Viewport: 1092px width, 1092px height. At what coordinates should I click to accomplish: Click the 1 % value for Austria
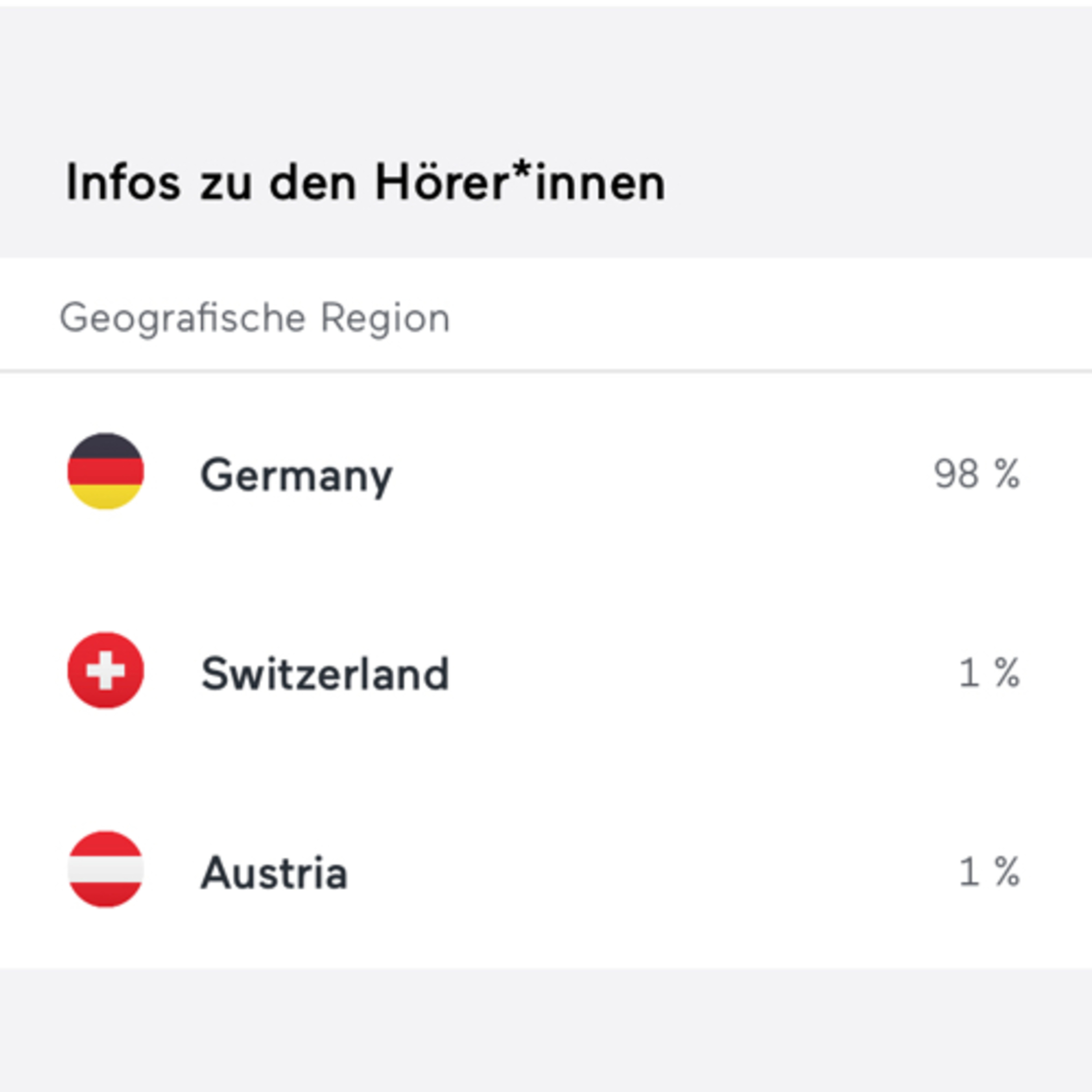coord(990,871)
